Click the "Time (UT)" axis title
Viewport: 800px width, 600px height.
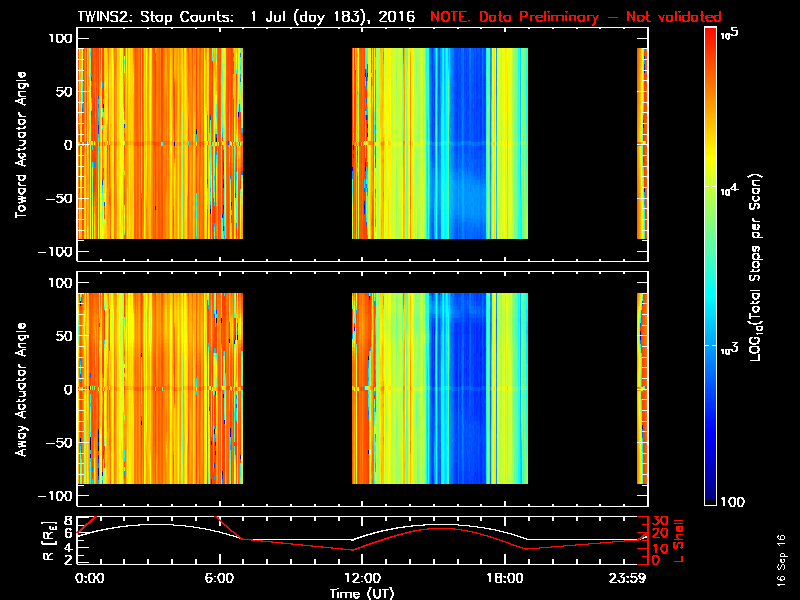click(x=362, y=593)
